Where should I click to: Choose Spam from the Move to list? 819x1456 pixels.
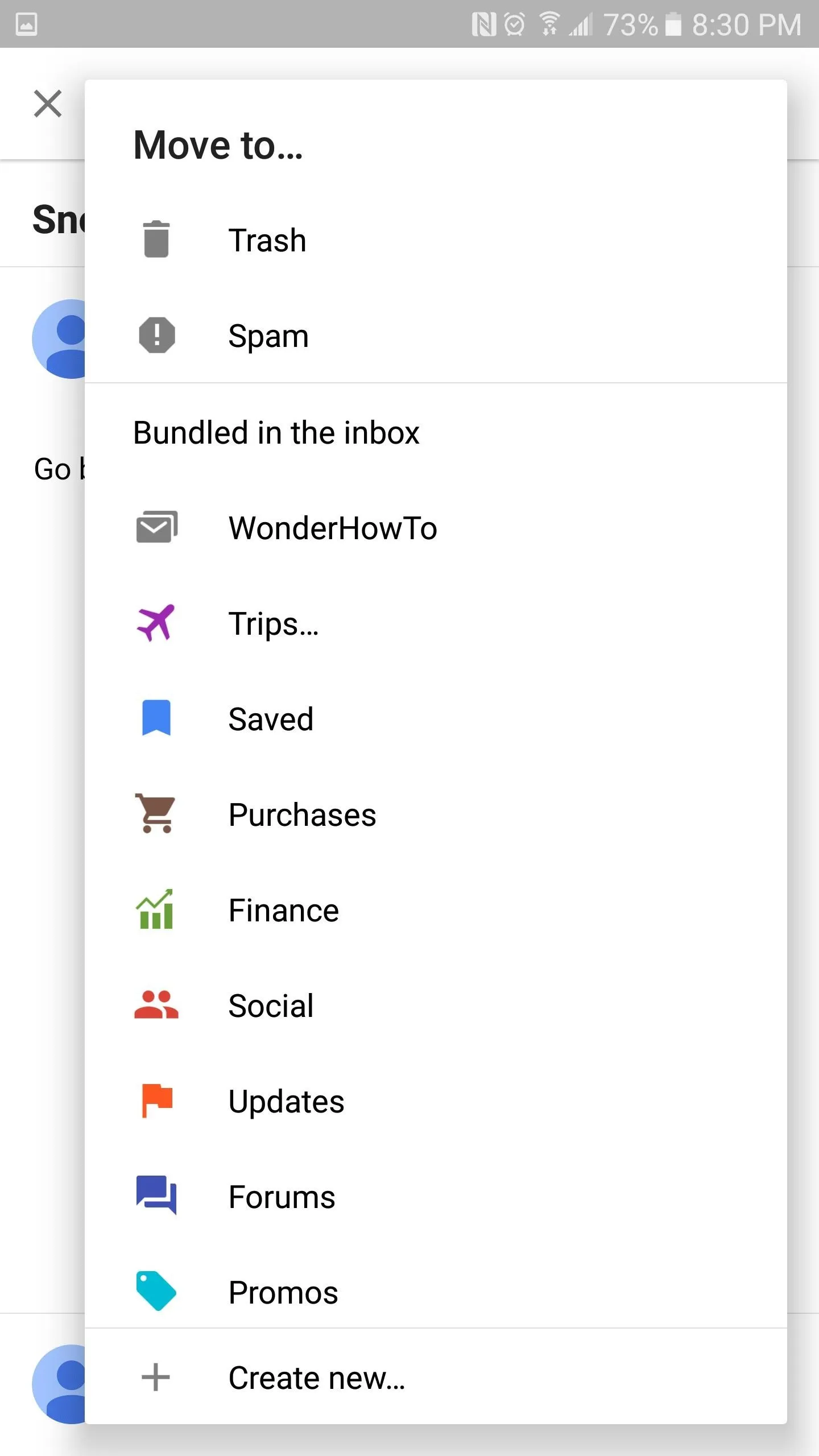[x=436, y=335]
